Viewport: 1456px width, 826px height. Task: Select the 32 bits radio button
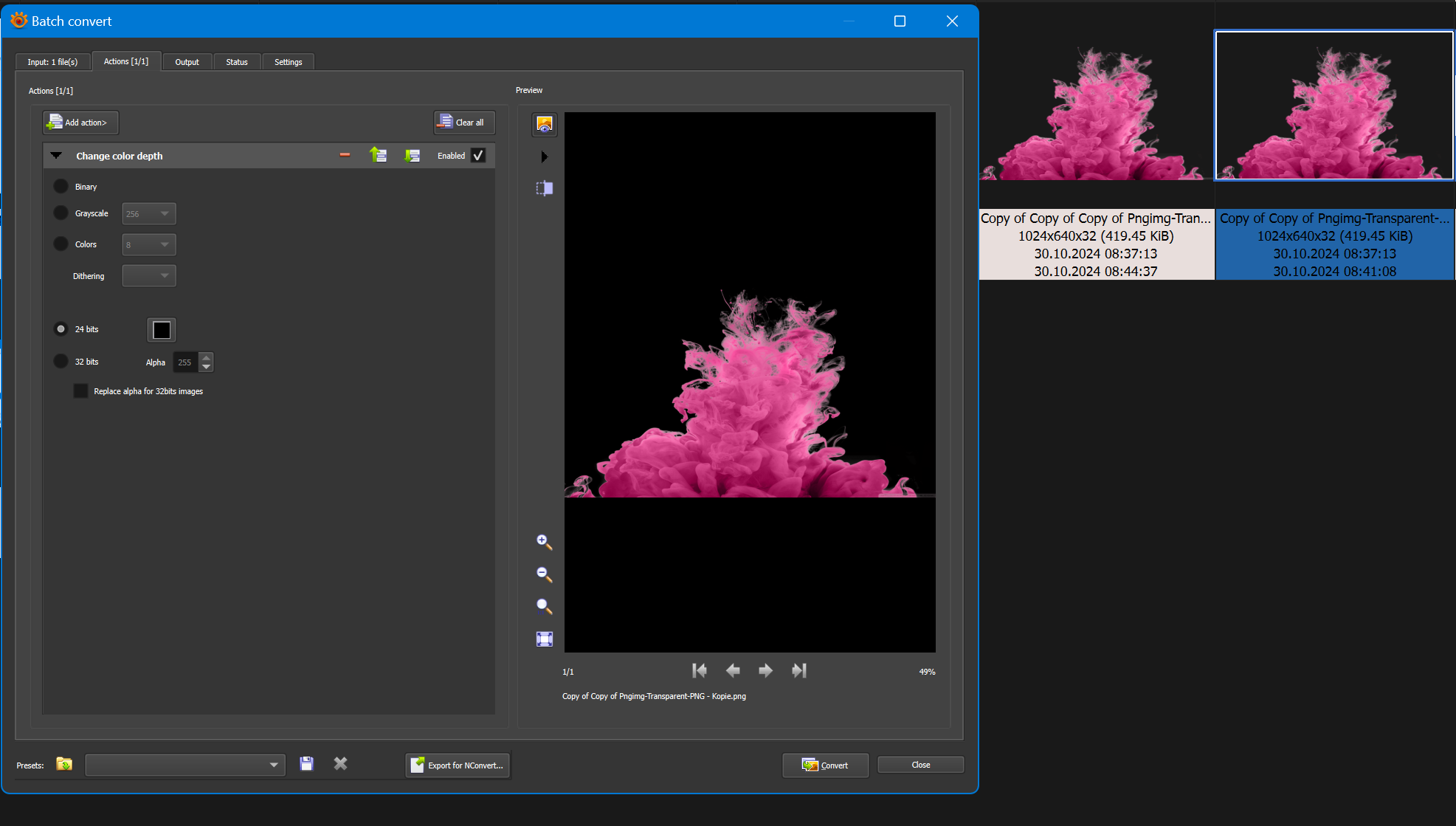[x=61, y=362]
